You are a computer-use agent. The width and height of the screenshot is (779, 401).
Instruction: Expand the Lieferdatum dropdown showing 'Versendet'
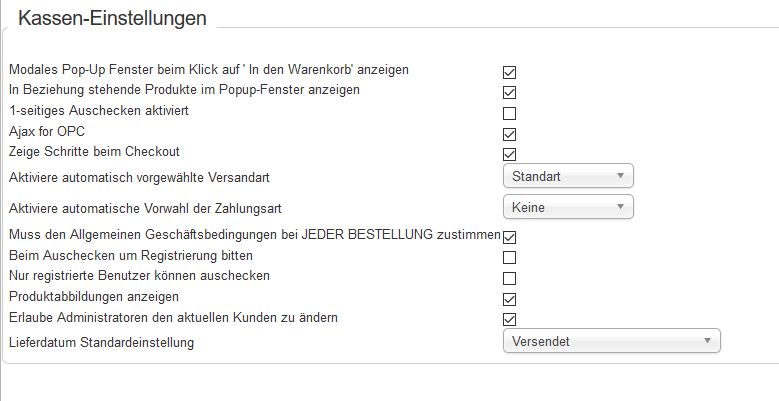[x=610, y=341]
